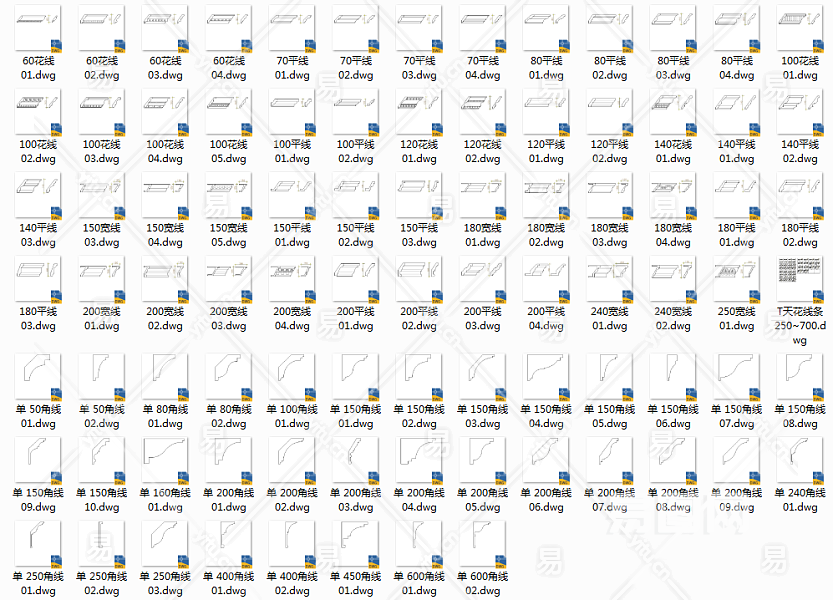This screenshot has height=600, width=833.
Task: Select the 单 50角线 01.dwg icon
Action: pos(38,377)
